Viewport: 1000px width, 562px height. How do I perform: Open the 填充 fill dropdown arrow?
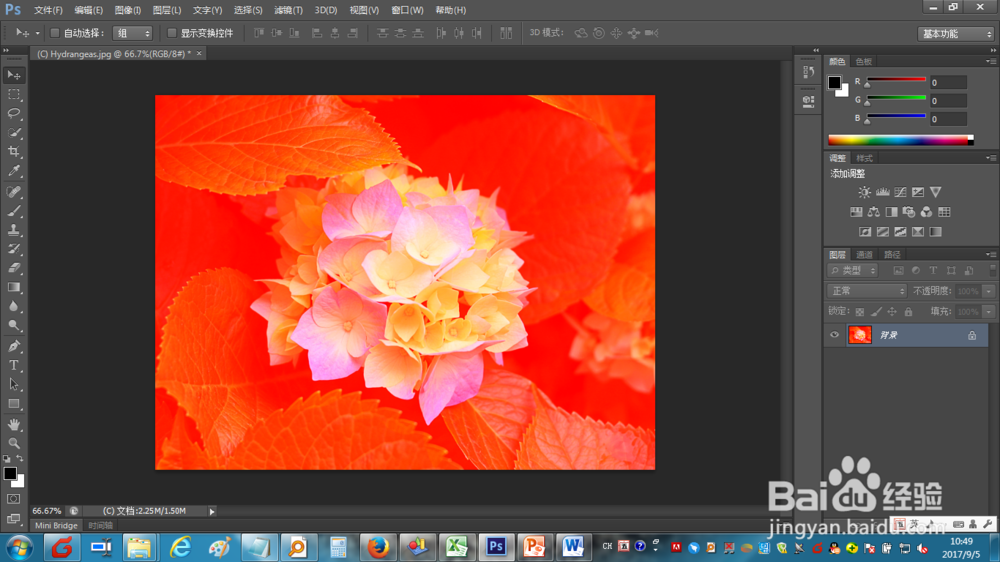point(989,312)
